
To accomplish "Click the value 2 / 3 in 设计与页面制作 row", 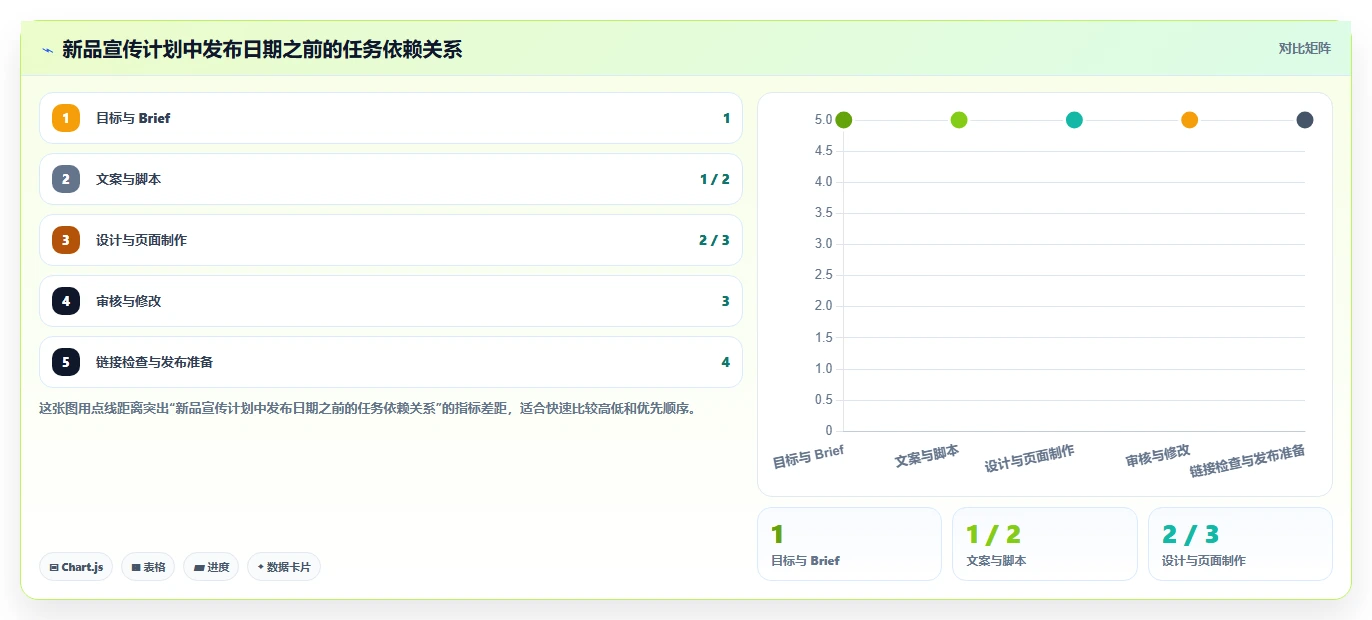I will pyautogui.click(x=715, y=240).
